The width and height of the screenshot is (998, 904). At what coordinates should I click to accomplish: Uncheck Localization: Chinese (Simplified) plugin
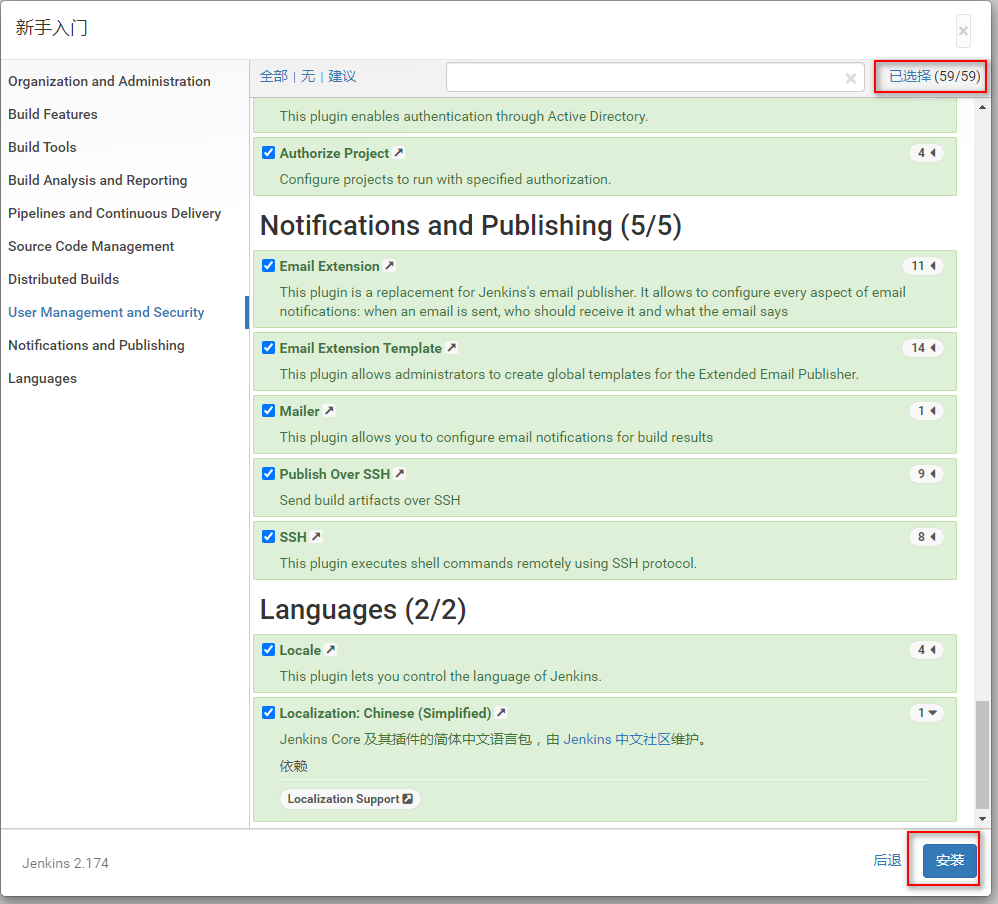(269, 713)
